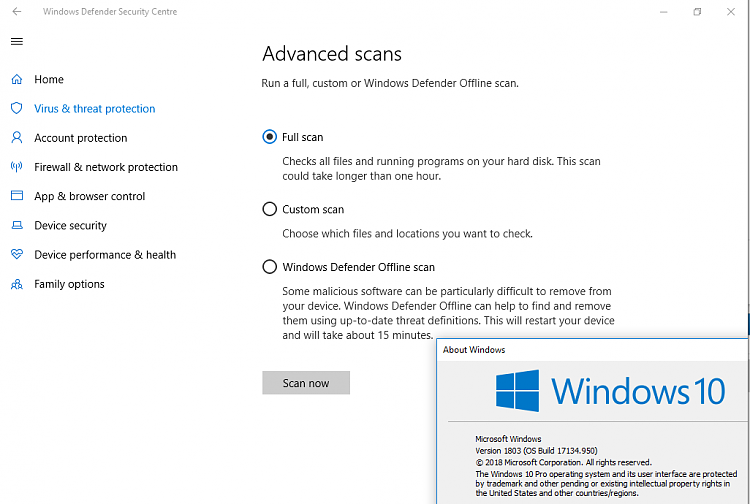Click the Home house icon

tap(17, 79)
